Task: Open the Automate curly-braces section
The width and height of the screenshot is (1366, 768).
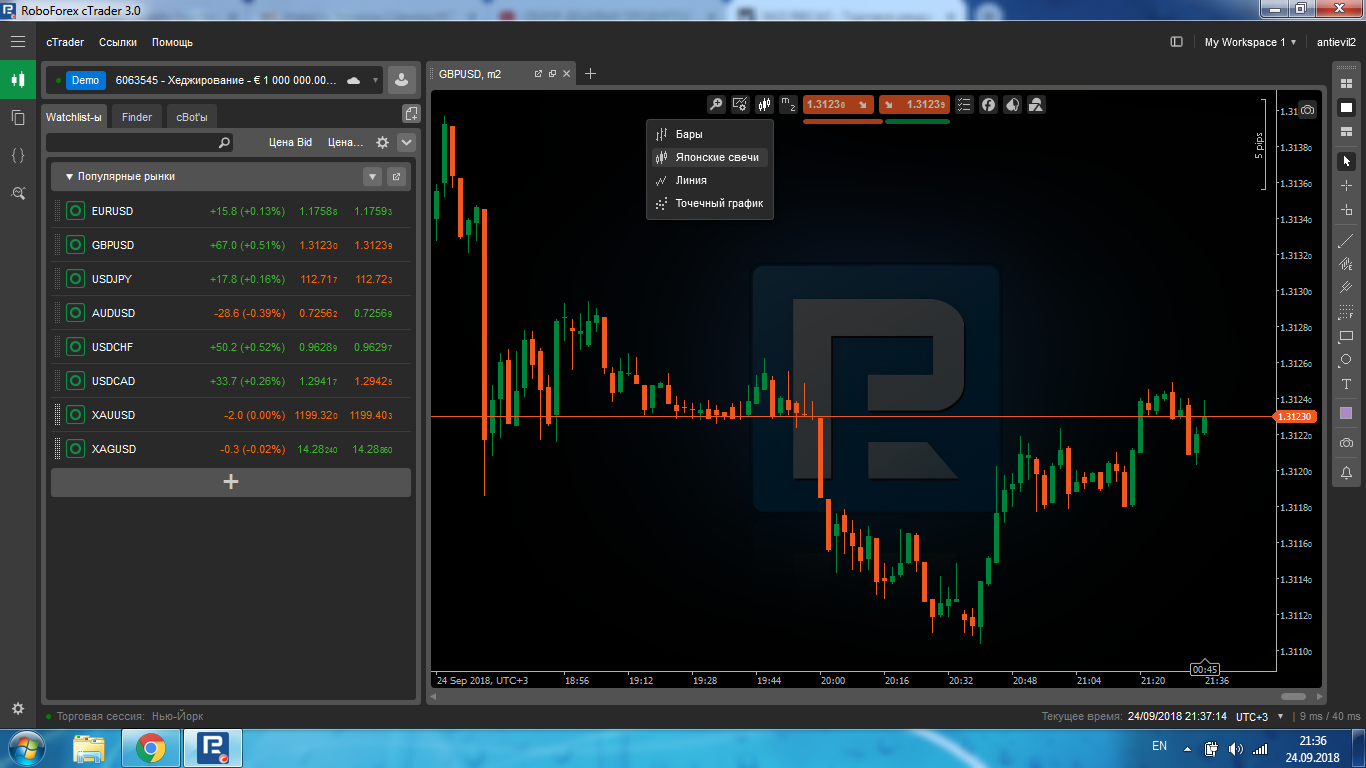Action: point(17,155)
